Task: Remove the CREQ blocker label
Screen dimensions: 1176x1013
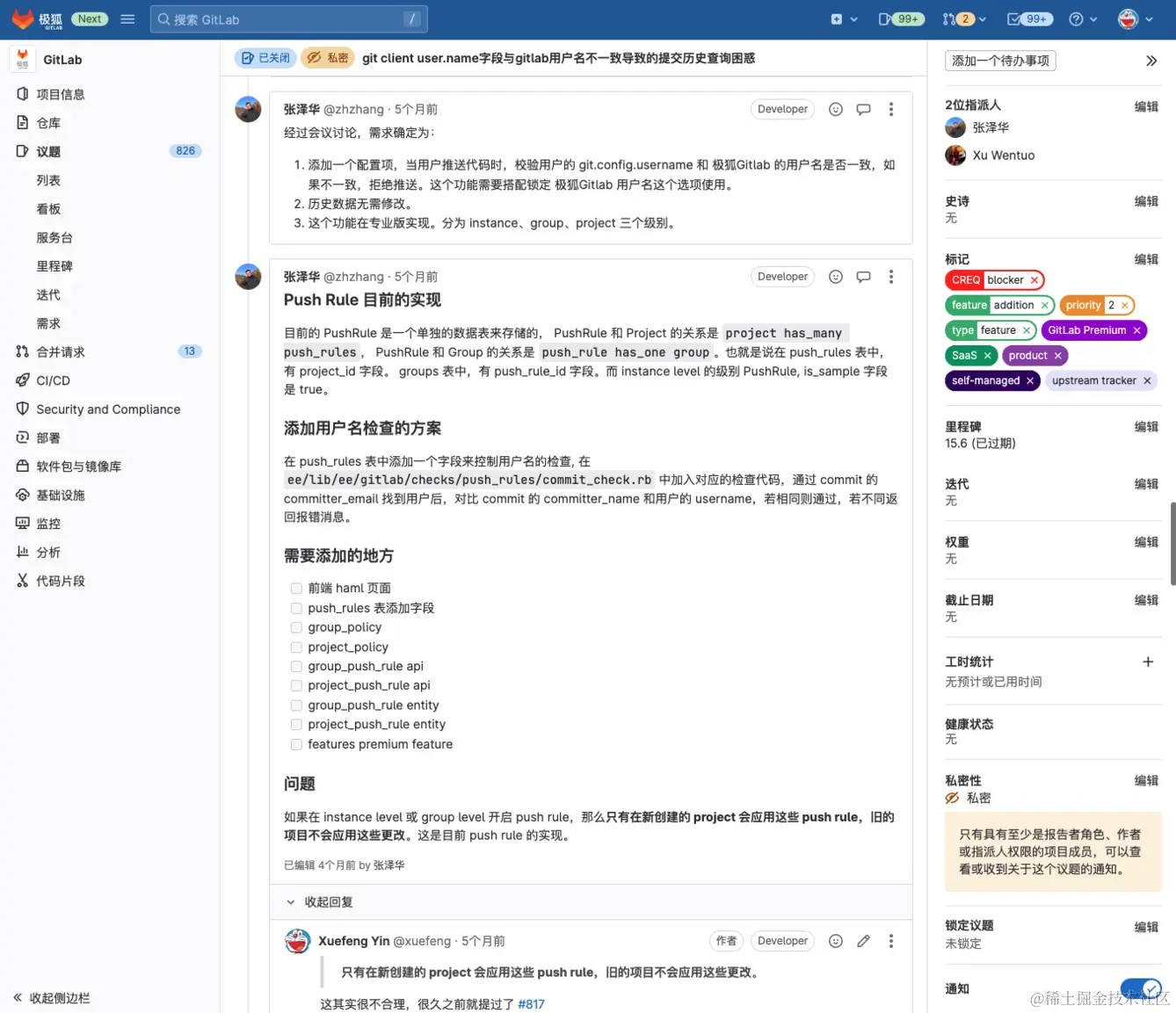Action: (x=1034, y=280)
